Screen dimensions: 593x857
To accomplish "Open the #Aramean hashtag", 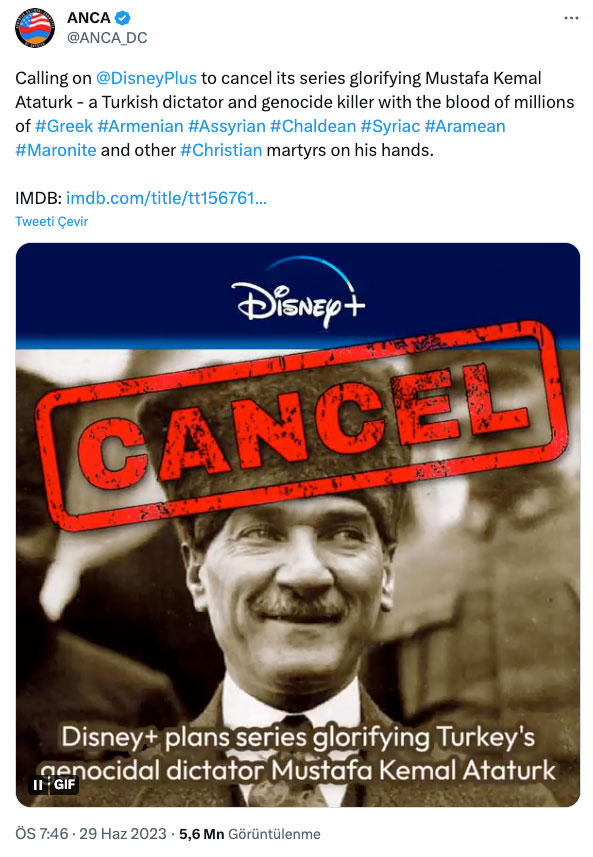I will (x=465, y=126).
